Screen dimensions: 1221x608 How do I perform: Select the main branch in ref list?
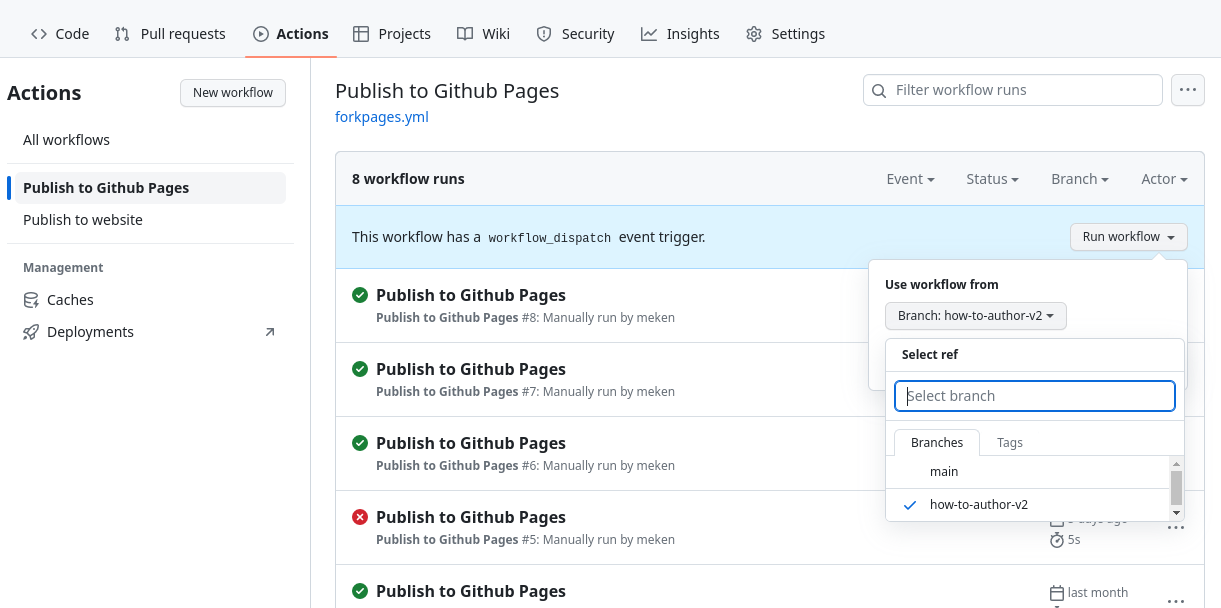tap(943, 472)
